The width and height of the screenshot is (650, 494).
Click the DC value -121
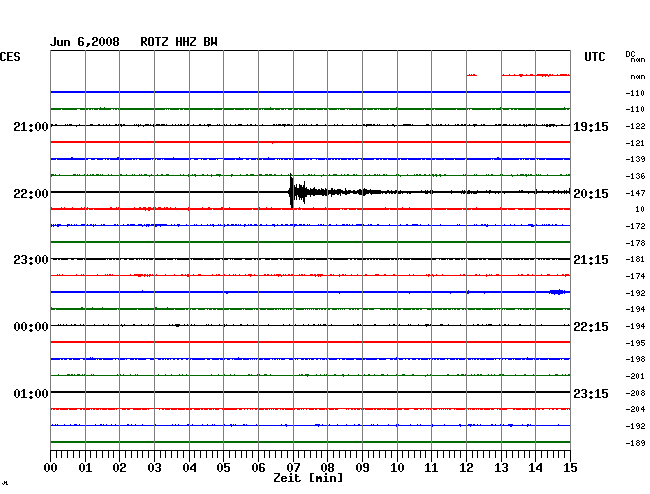tap(635, 143)
